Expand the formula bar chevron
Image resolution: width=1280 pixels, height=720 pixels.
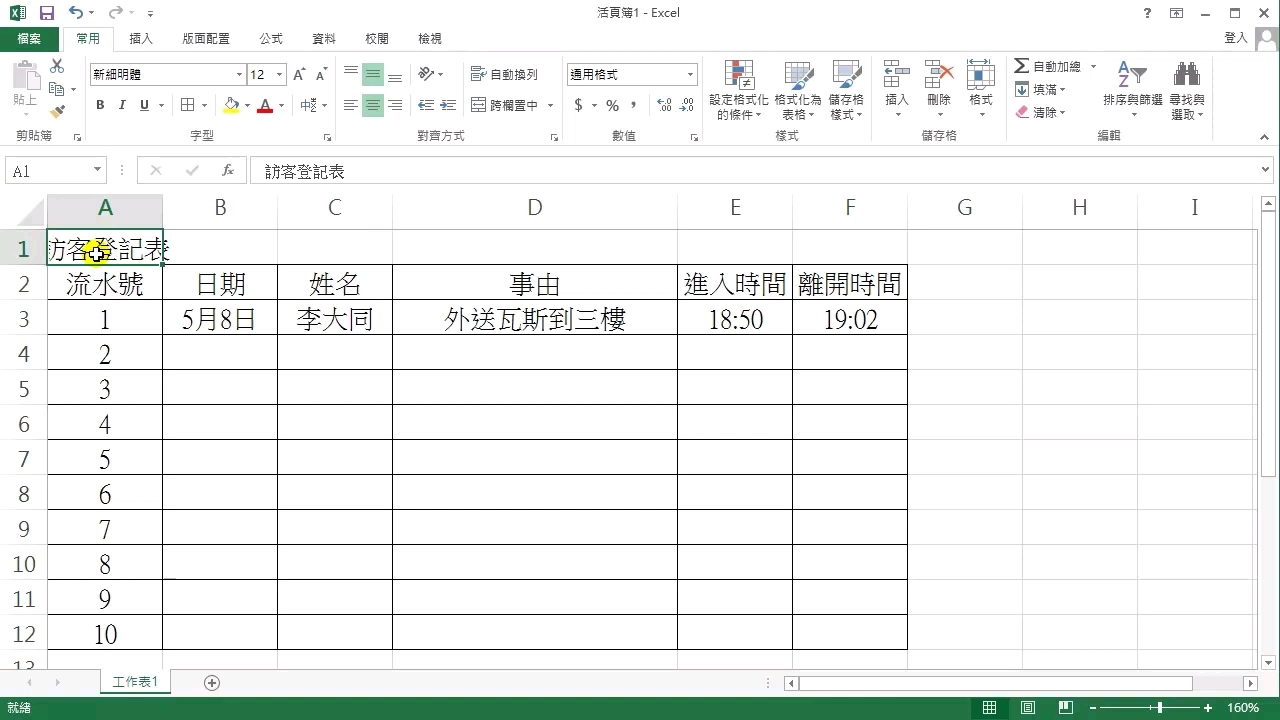click(x=1267, y=171)
